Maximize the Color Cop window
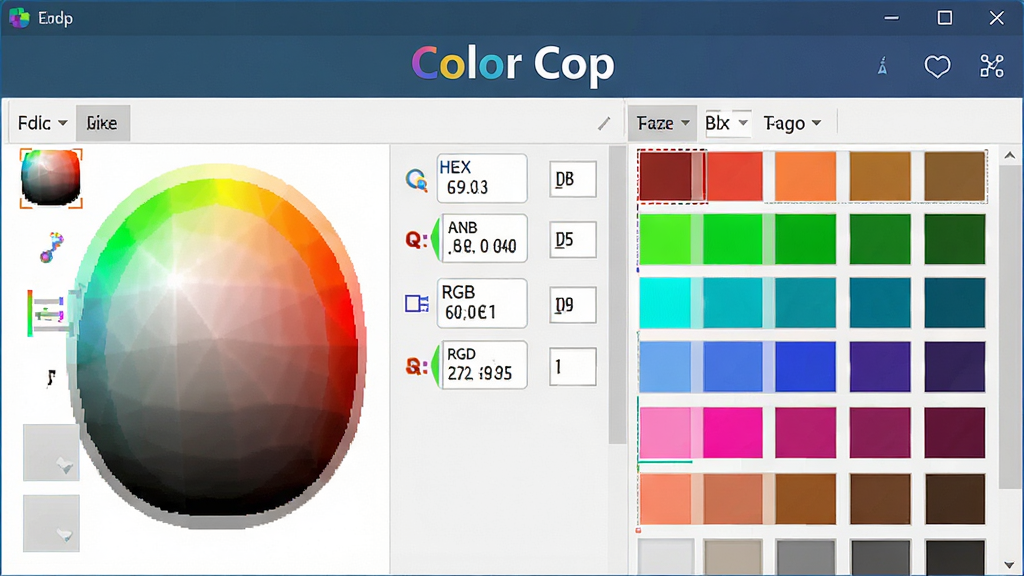The height and width of the screenshot is (576, 1024). click(944, 18)
